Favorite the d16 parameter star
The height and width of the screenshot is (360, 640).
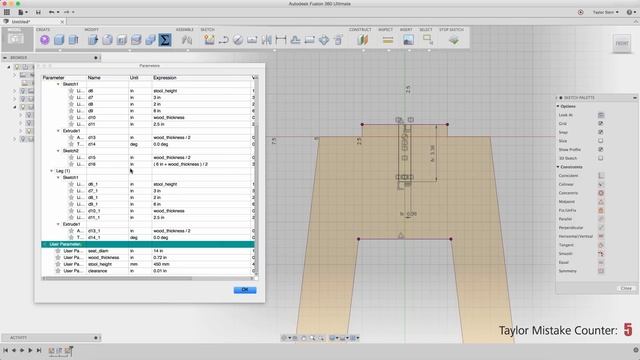[x=71, y=164]
